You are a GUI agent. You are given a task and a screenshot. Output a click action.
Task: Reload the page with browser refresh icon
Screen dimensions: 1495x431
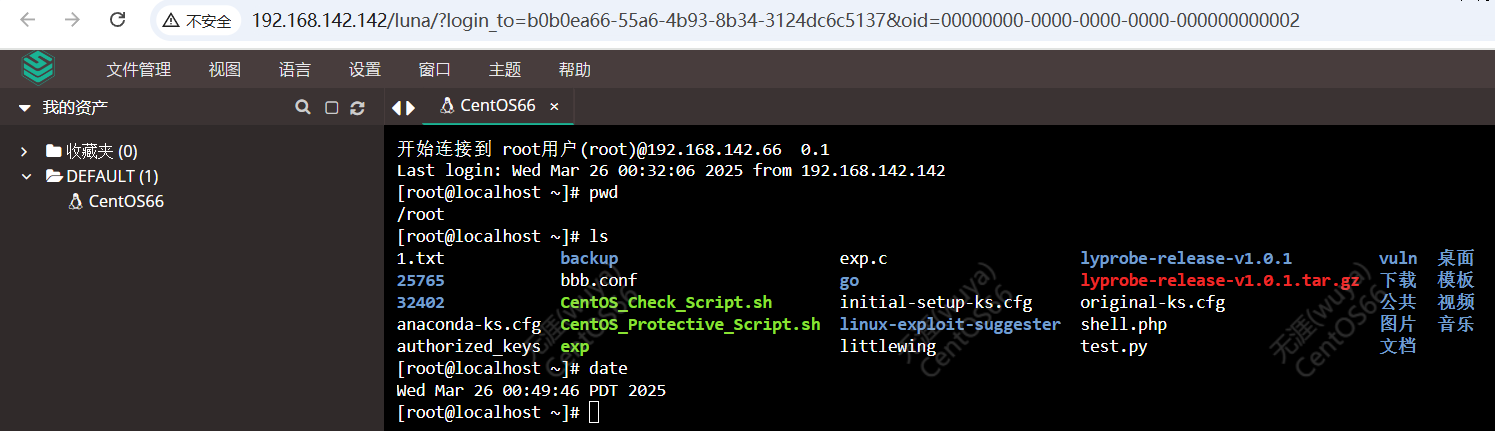117,20
